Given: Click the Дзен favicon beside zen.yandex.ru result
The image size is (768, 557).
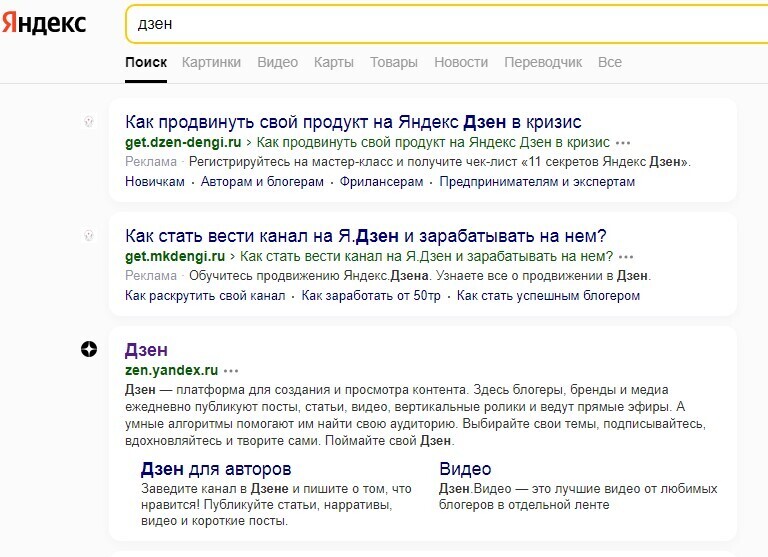Looking at the screenshot, I should click(89, 349).
